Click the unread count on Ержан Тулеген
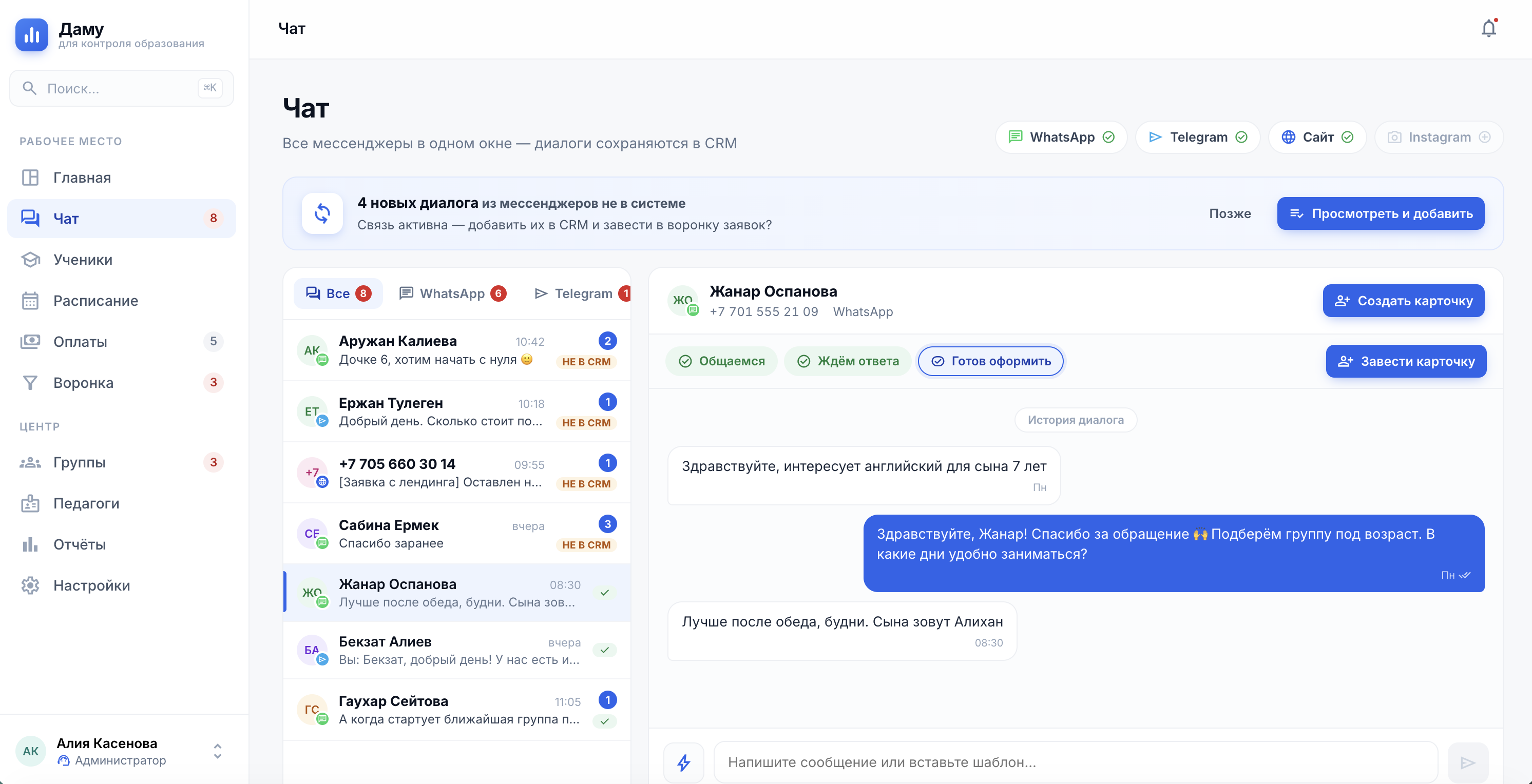This screenshot has width=1532, height=784. [607, 402]
